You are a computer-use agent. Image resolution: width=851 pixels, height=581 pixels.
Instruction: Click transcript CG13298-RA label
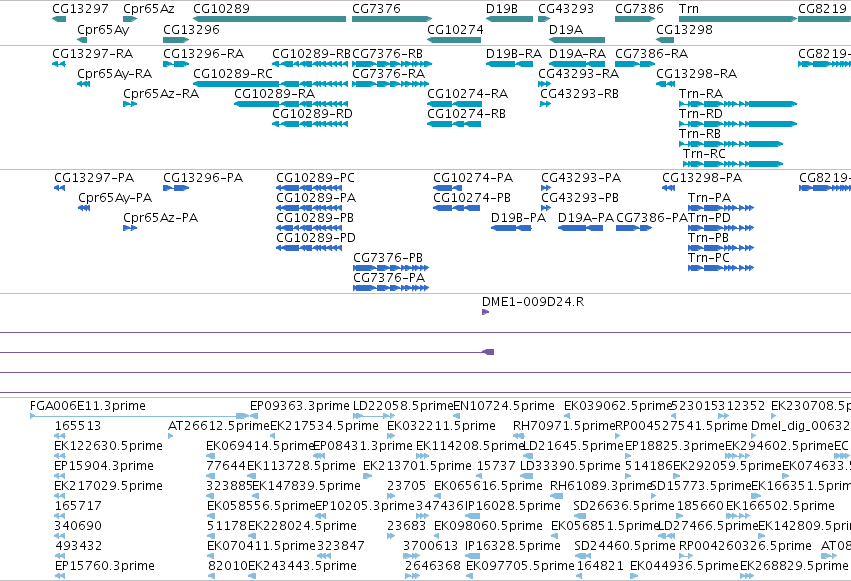[x=696, y=74]
